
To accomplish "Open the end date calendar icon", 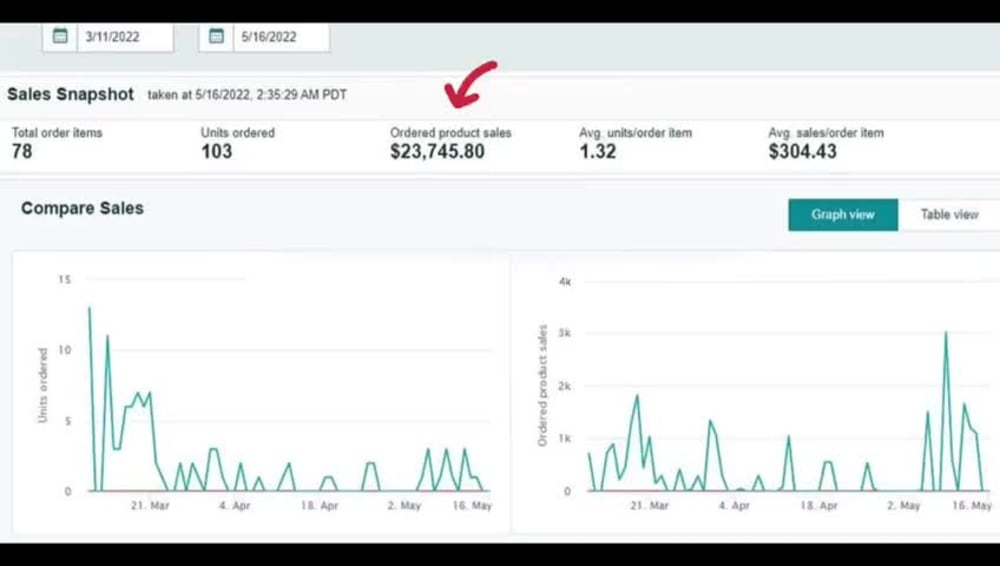I will 216,36.
